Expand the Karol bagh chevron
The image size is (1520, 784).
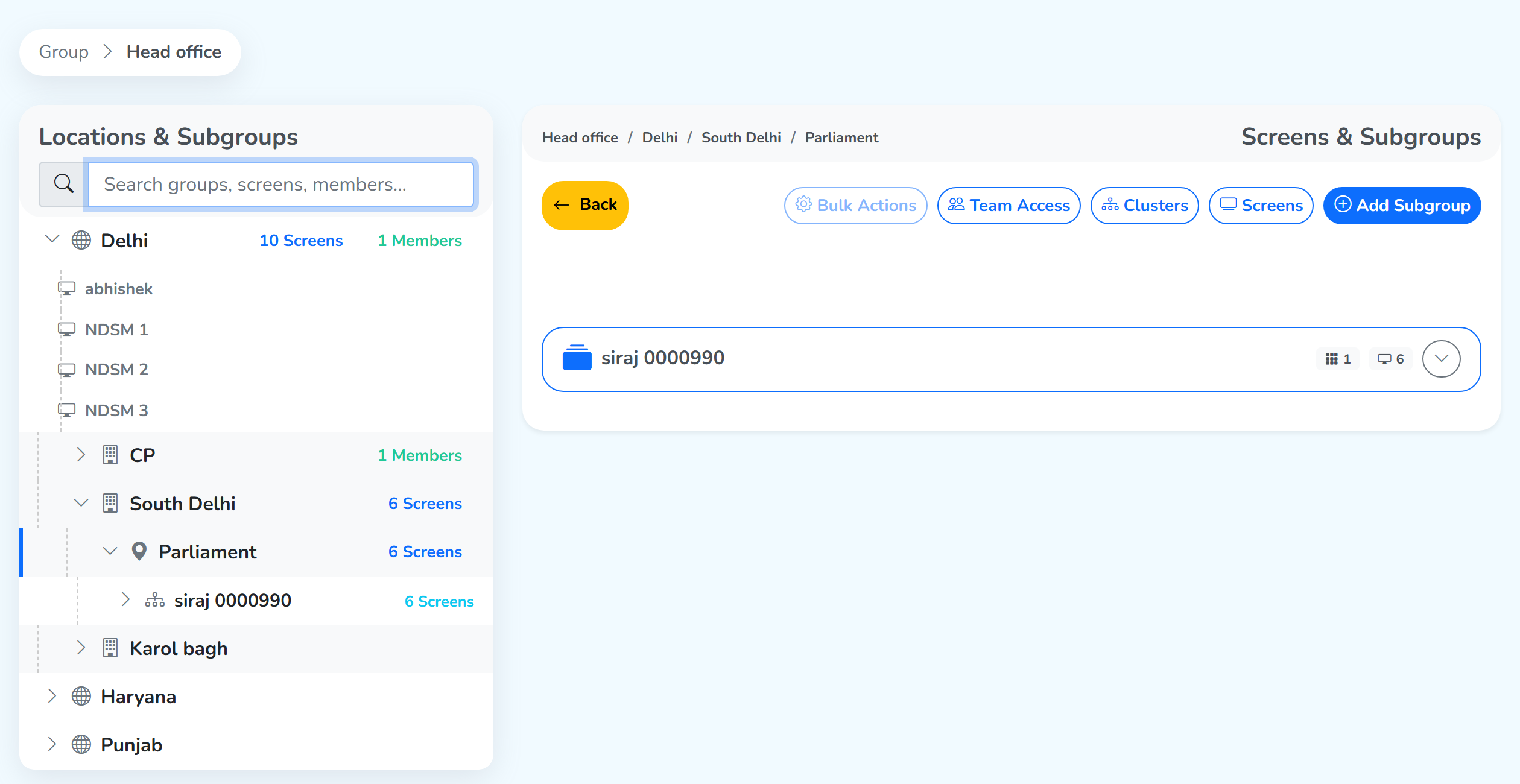81,648
